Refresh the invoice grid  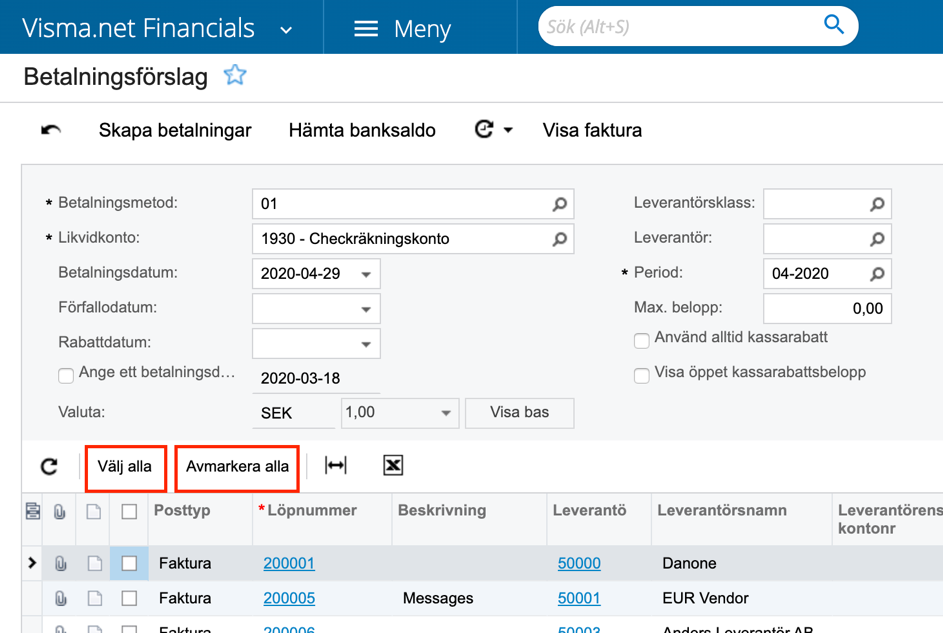[x=49, y=466]
